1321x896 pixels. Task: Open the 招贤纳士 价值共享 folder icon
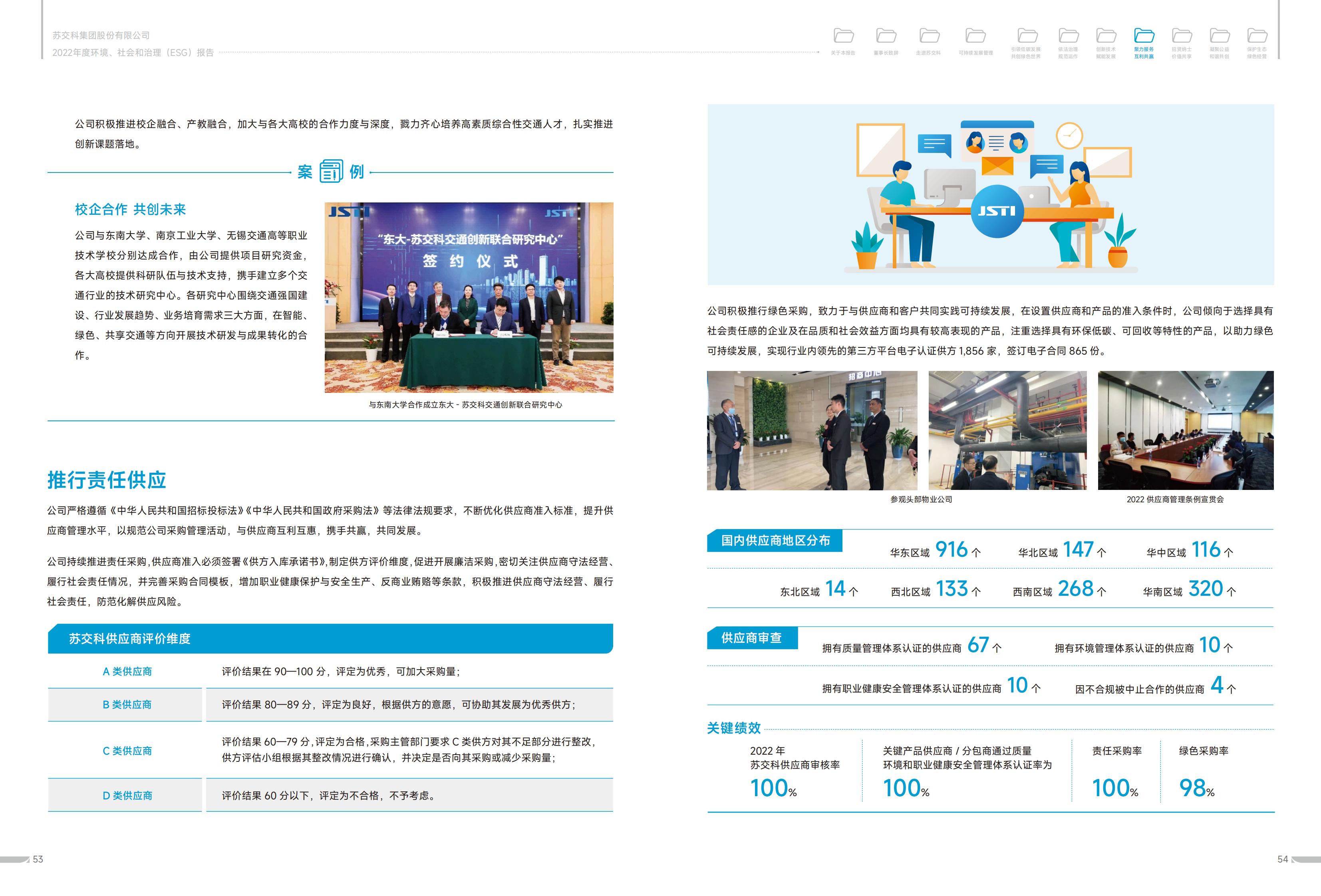coord(1182,36)
